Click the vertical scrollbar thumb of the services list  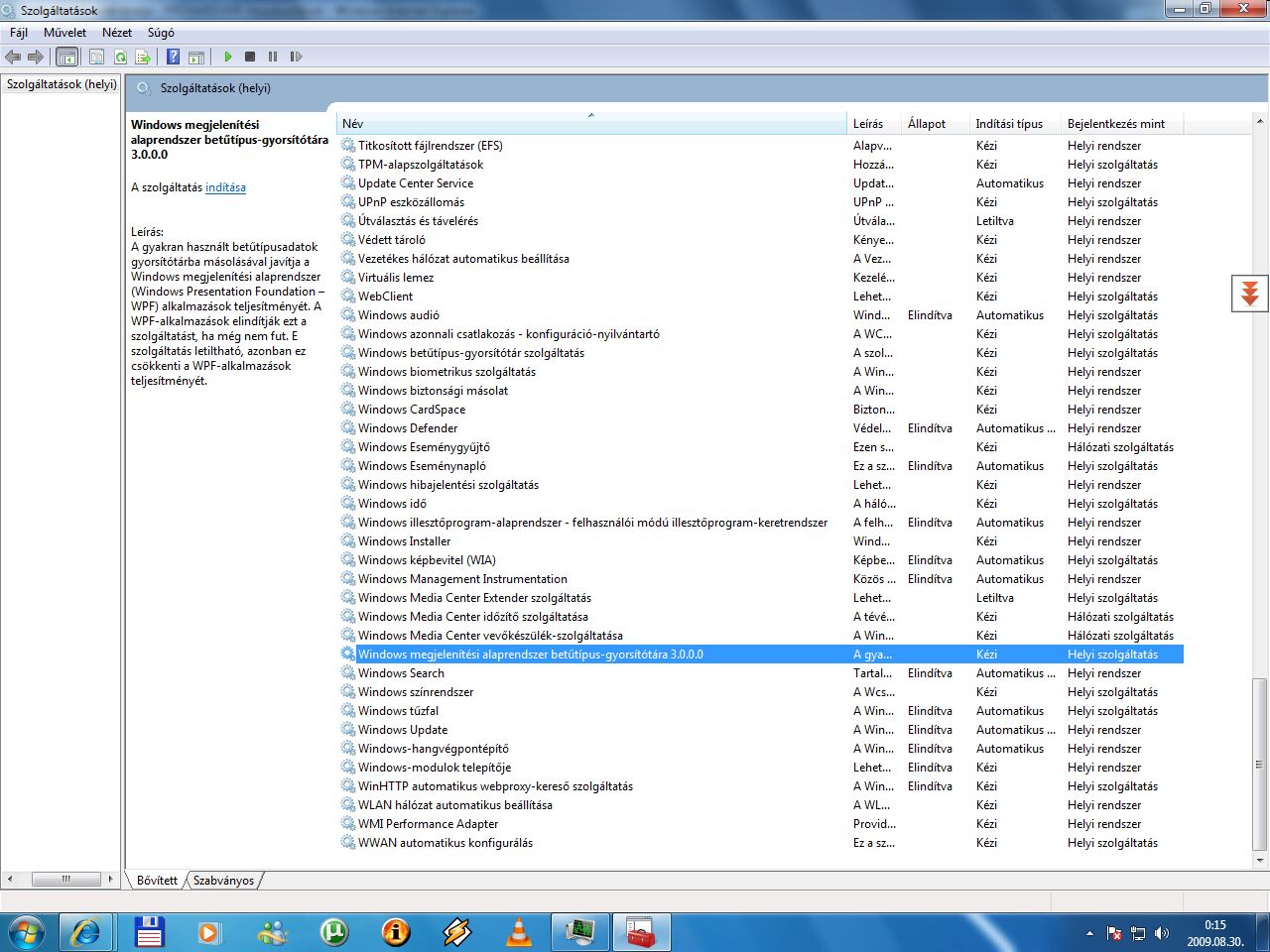[1259, 765]
